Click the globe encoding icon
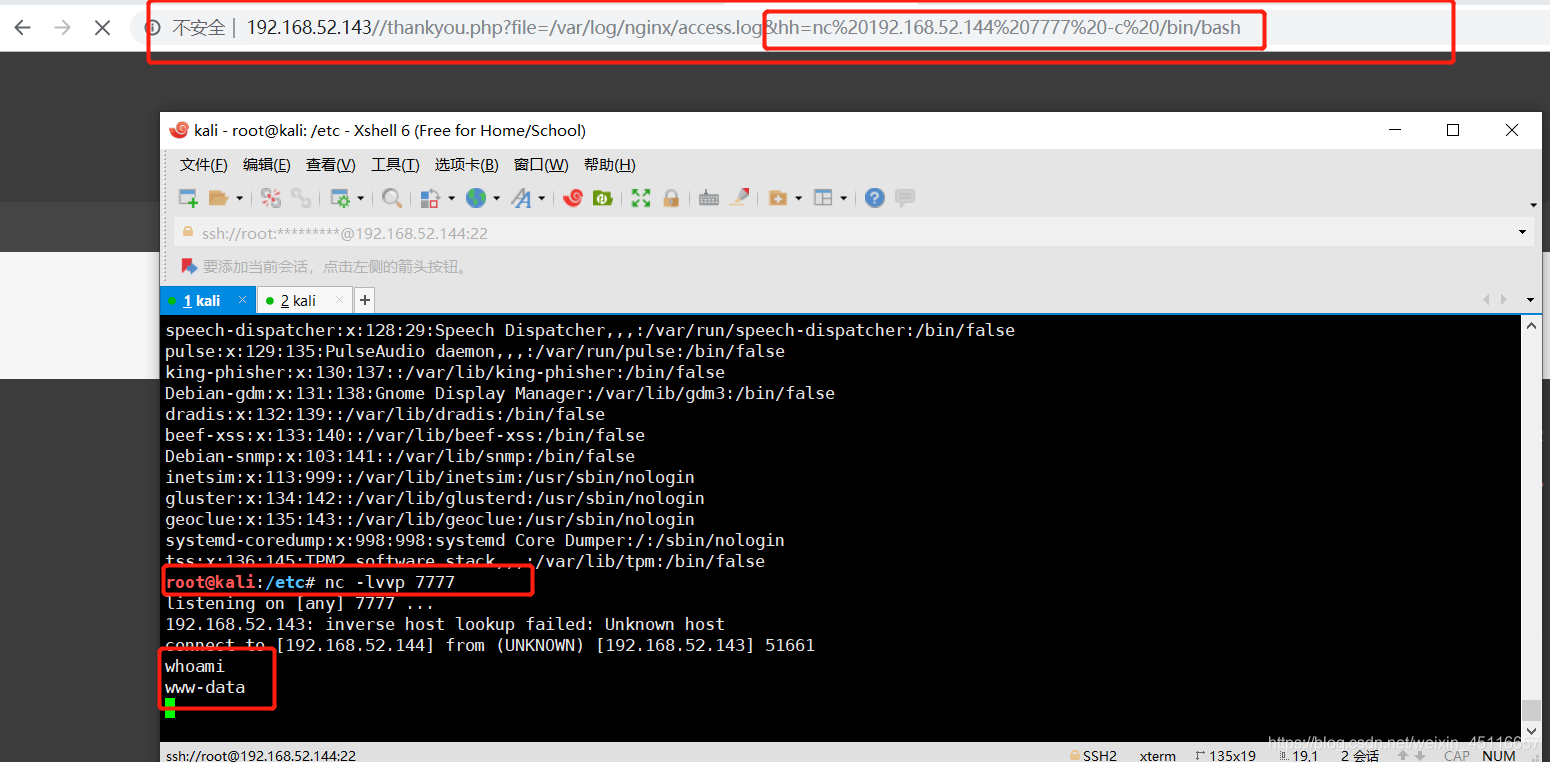Image resolution: width=1550 pixels, height=762 pixels. 475,198
